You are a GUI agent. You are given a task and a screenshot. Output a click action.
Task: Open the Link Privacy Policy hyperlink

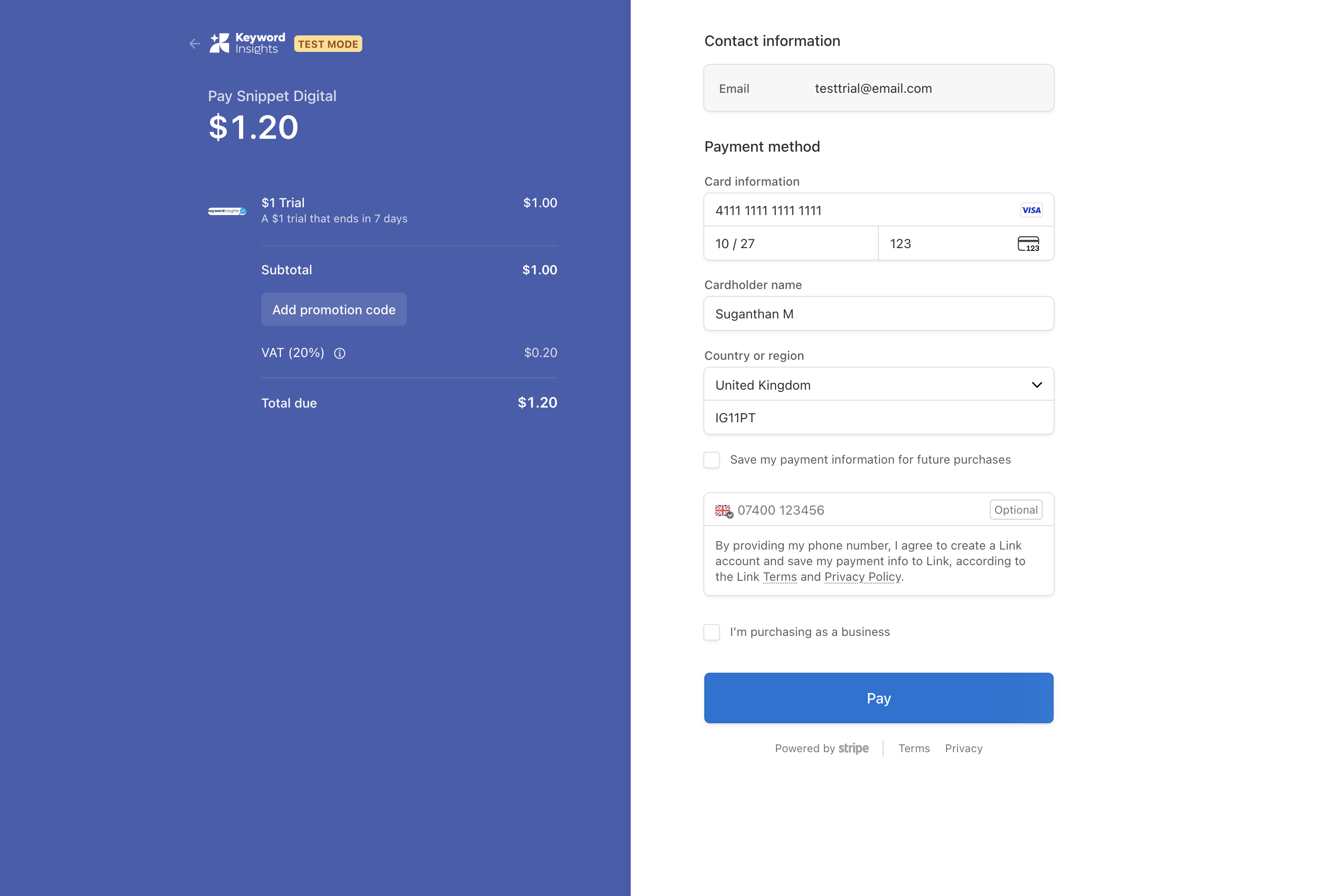click(862, 577)
